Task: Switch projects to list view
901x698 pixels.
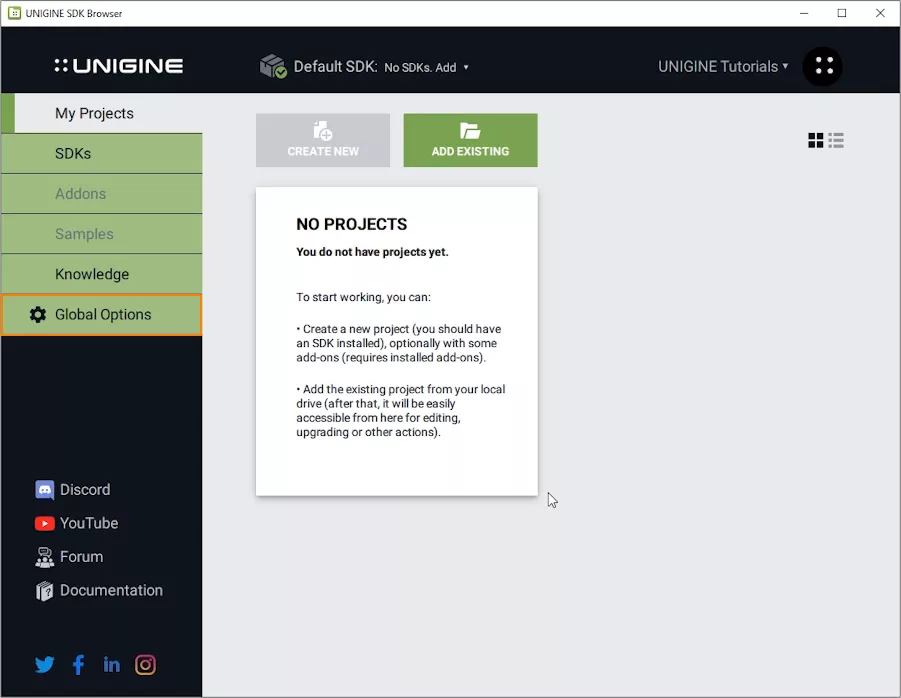Action: (x=835, y=140)
